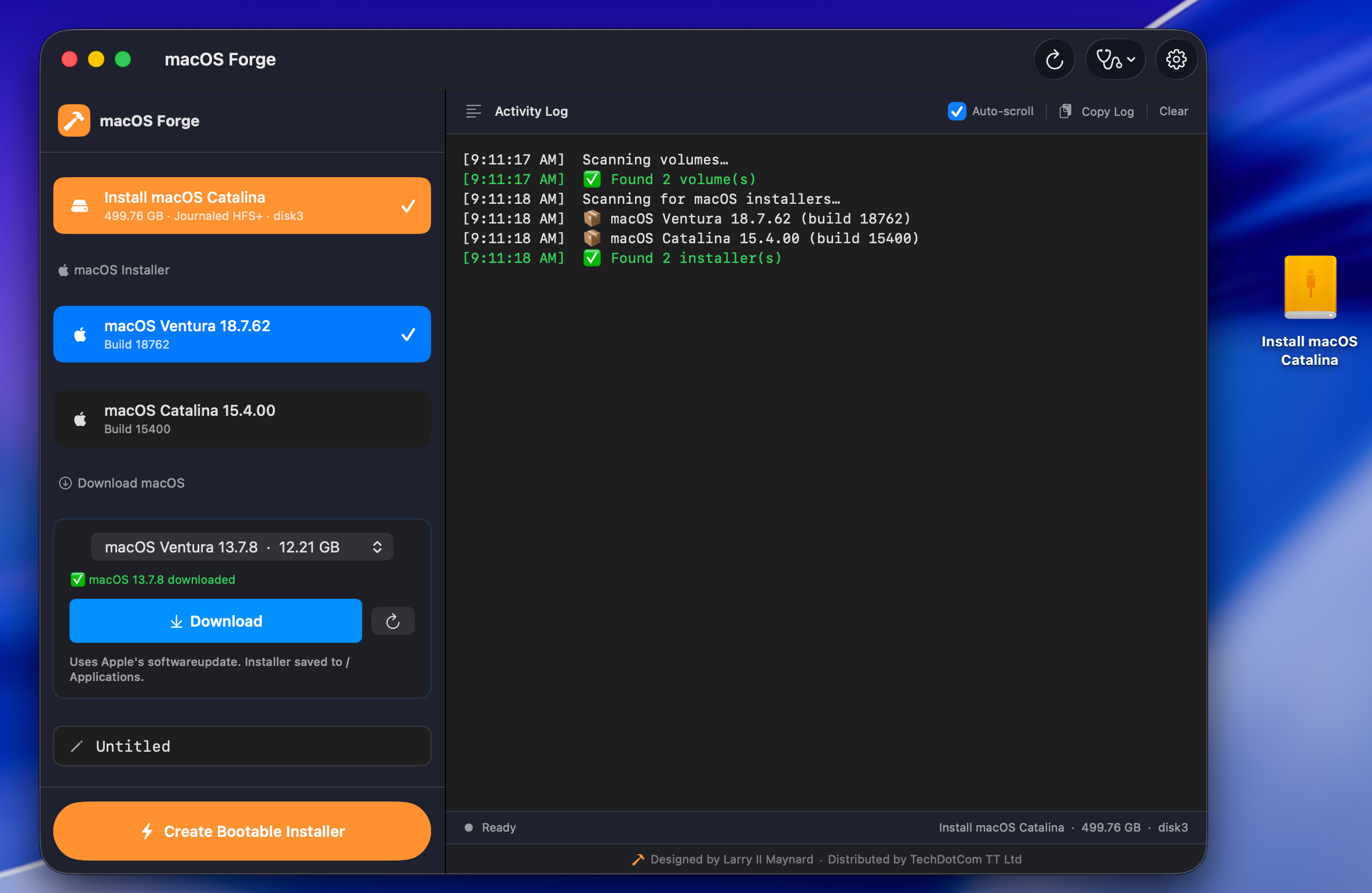Click 'Found 2 installer(s)' log line
The height and width of the screenshot is (893, 1372).
(x=622, y=258)
